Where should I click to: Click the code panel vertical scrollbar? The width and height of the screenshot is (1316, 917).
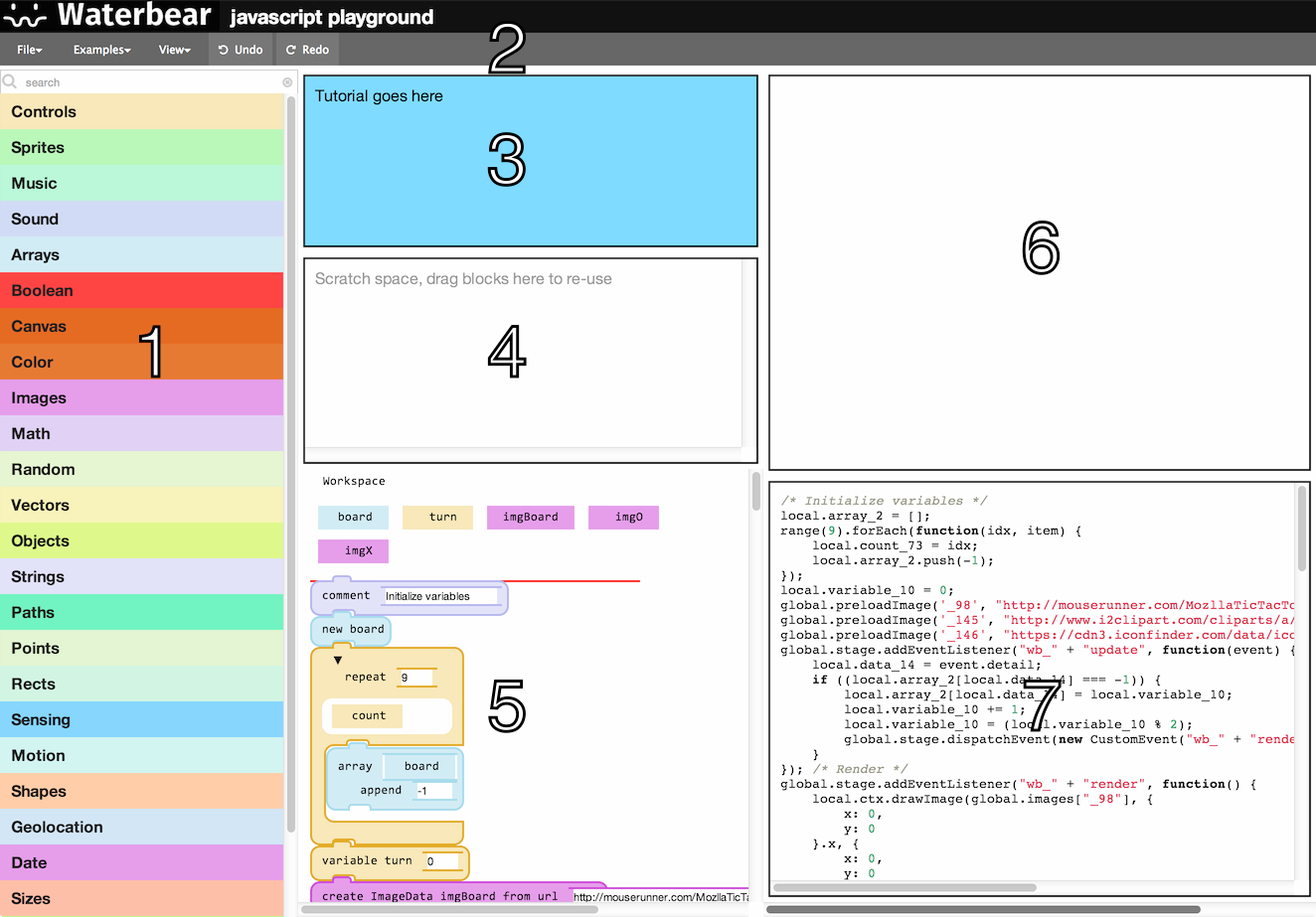pyautogui.click(x=1302, y=529)
